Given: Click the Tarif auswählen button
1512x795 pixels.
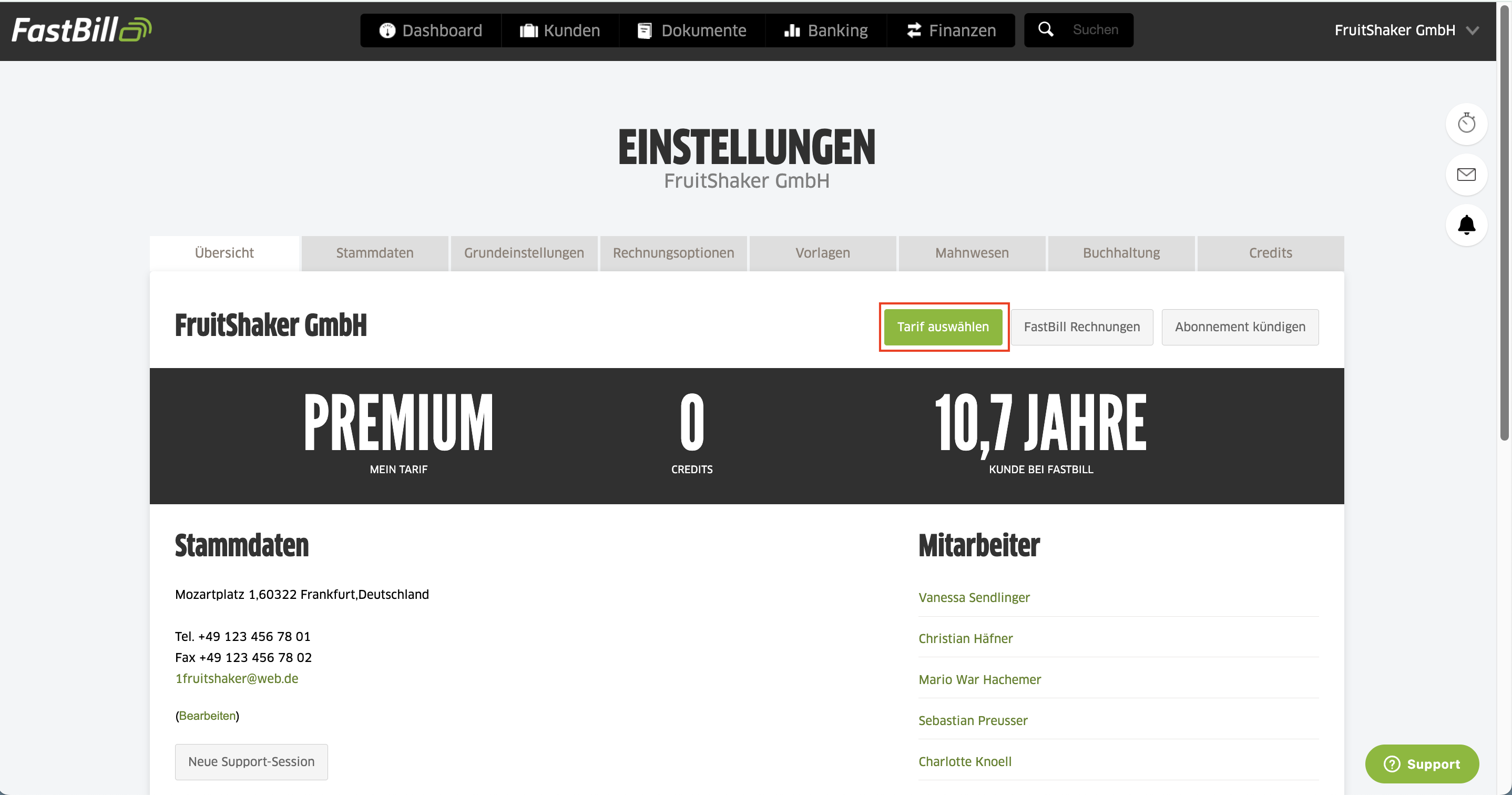Looking at the screenshot, I should [x=943, y=327].
